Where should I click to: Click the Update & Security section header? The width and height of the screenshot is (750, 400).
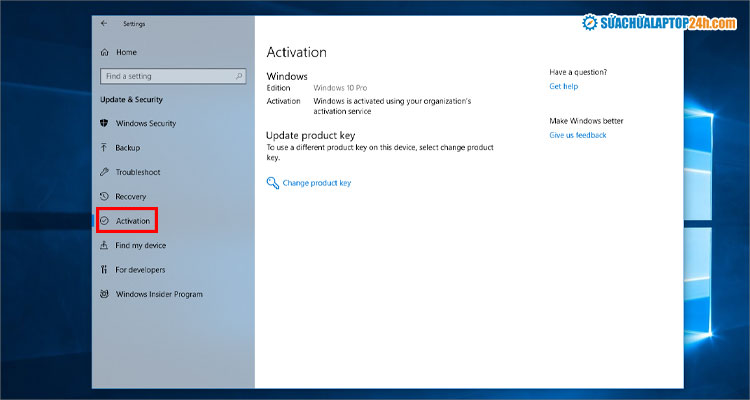131,100
